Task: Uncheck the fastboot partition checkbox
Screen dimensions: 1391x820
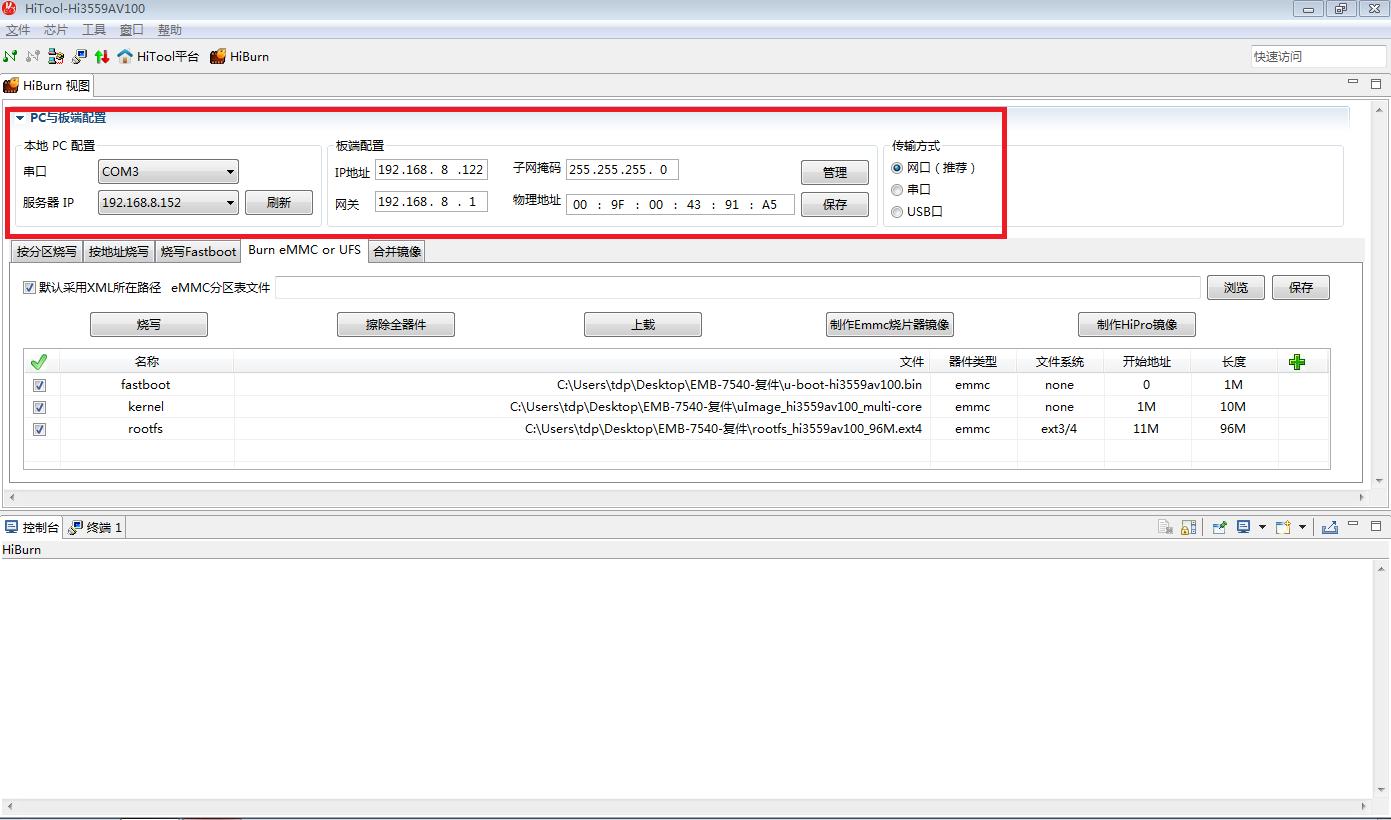Action: click(39, 385)
